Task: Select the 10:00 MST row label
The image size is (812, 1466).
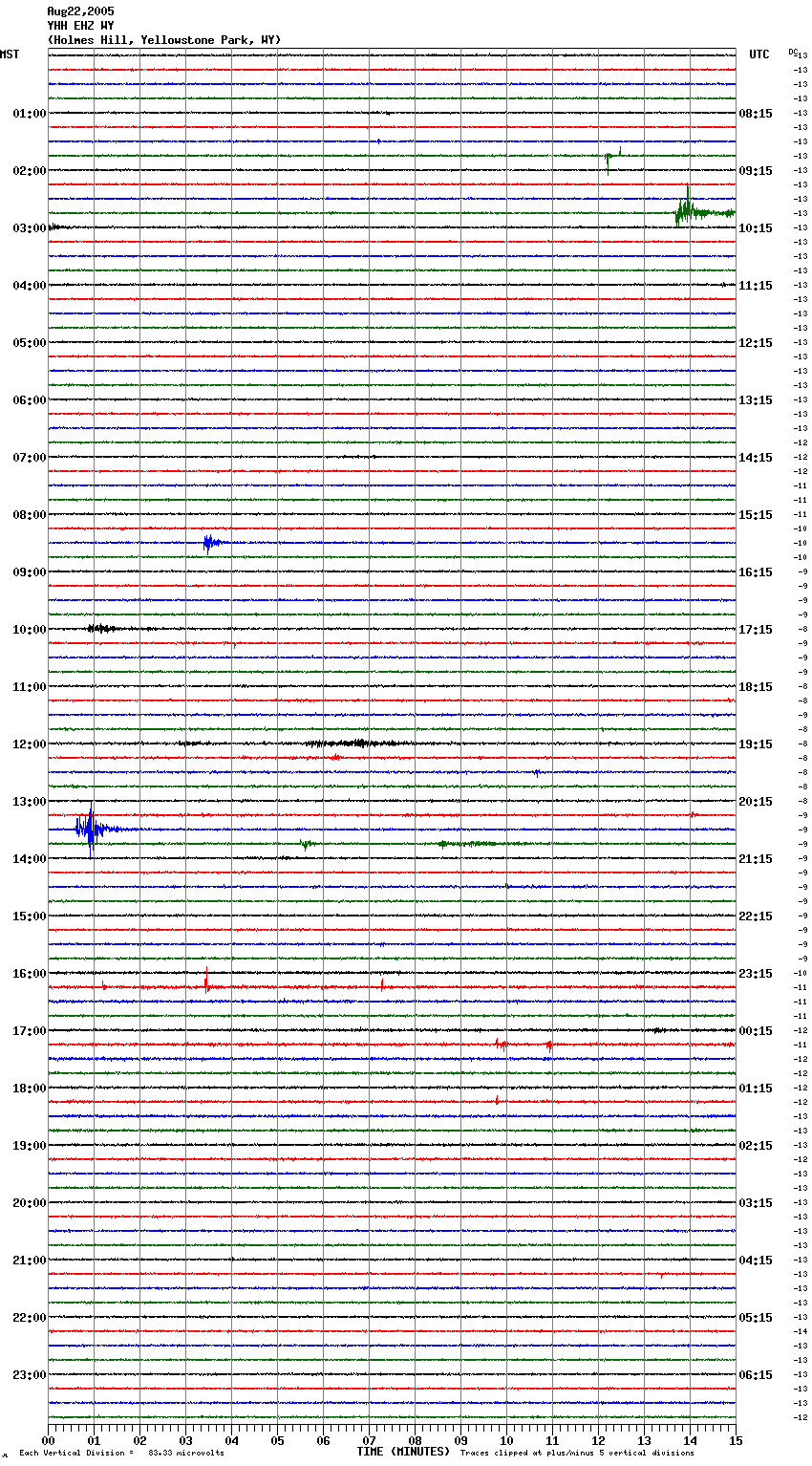Action: 30,630
